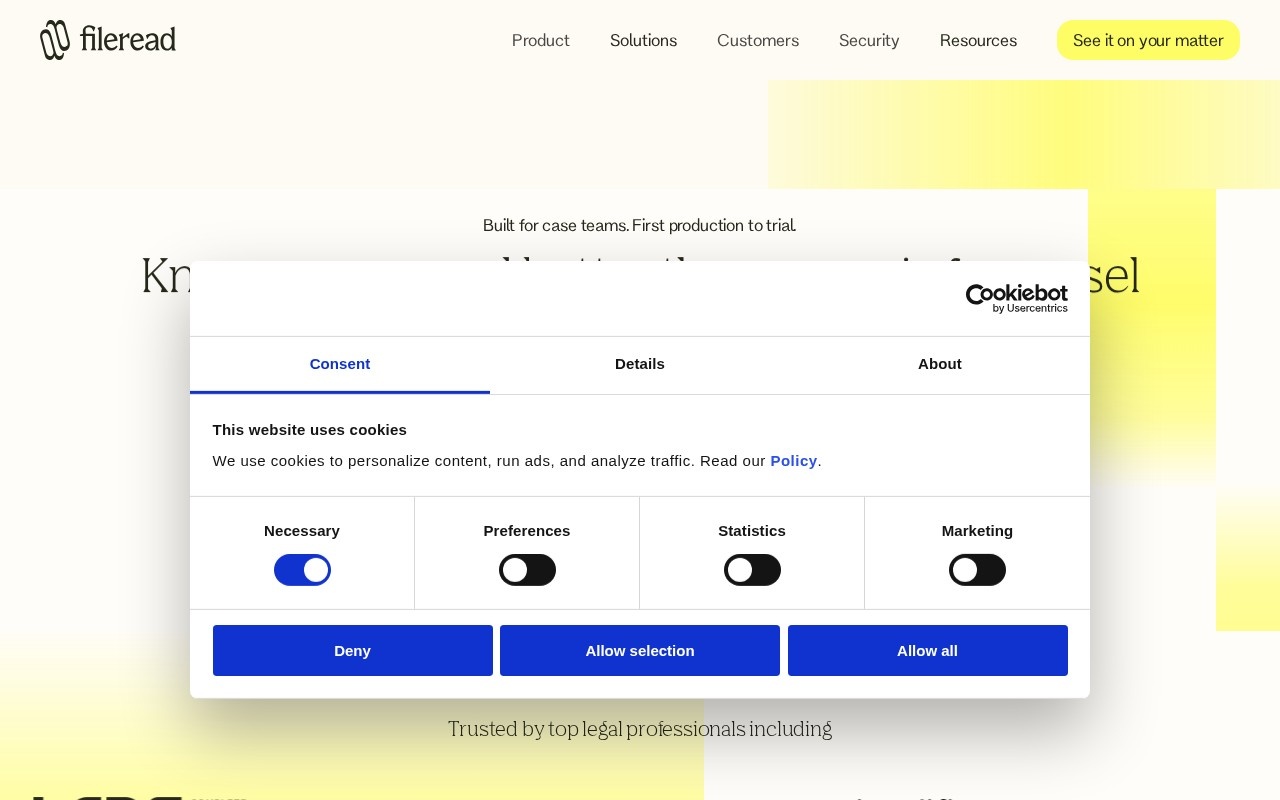This screenshot has height=800, width=1280.
Task: Go to the Customers page
Action: tap(758, 40)
